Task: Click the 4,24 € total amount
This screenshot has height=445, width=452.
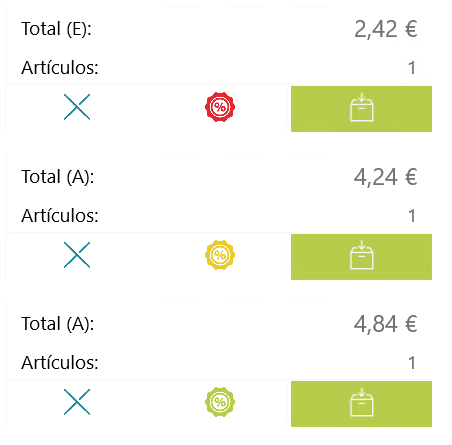Action: [386, 177]
